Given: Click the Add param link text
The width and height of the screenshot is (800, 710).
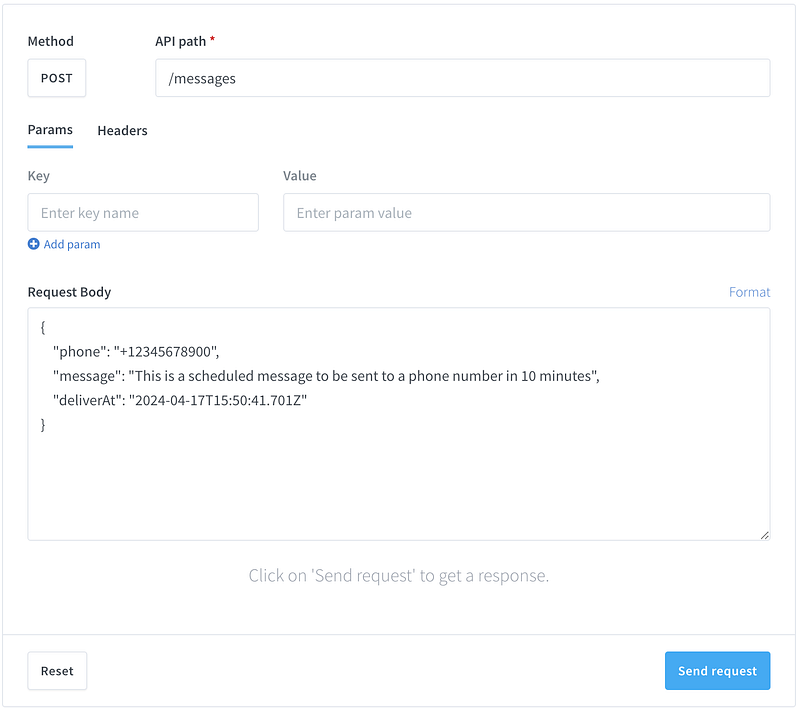Looking at the screenshot, I should (x=72, y=244).
